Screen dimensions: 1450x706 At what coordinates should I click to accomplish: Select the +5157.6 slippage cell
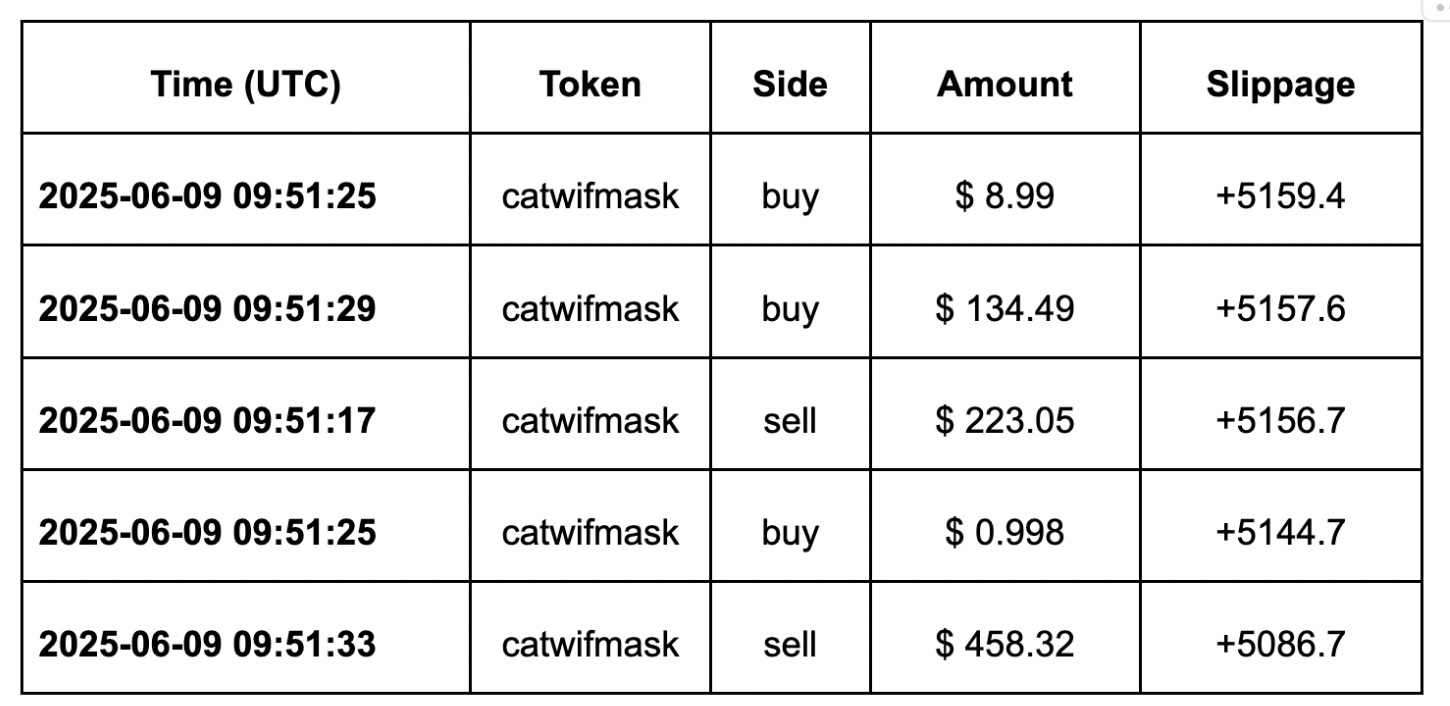click(x=1281, y=308)
